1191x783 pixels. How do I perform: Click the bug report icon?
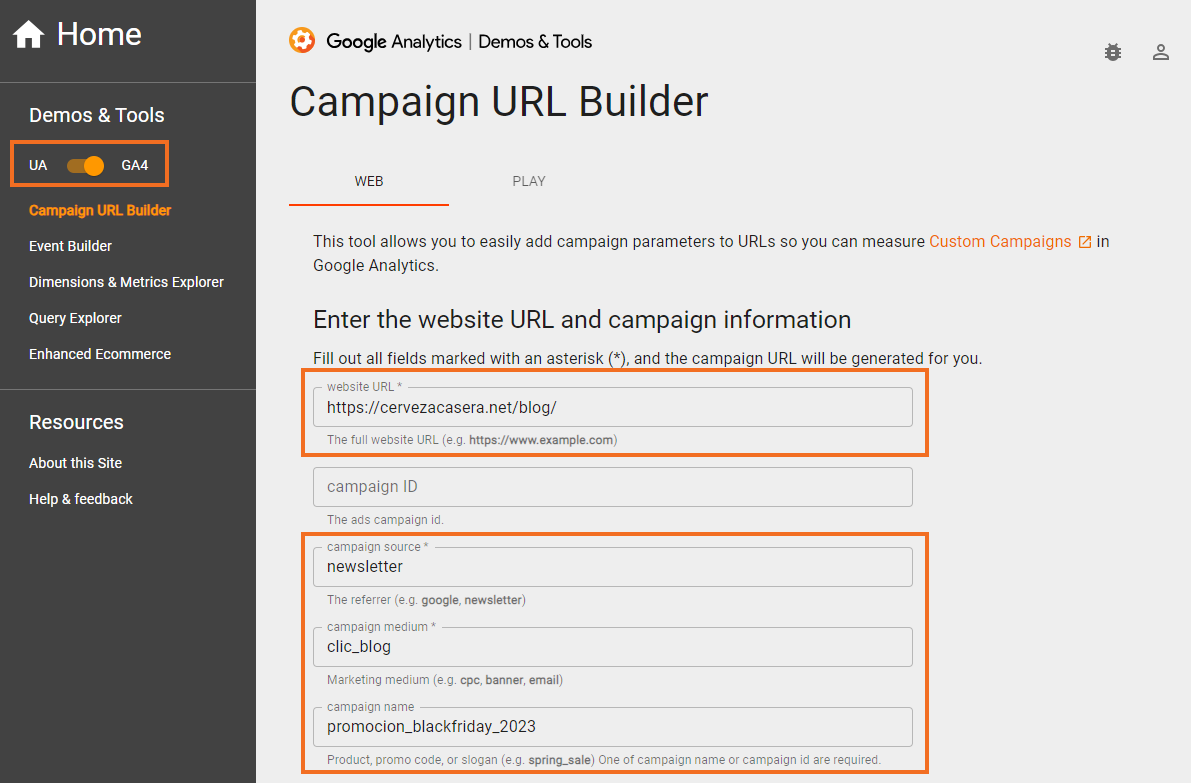pyautogui.click(x=1113, y=52)
